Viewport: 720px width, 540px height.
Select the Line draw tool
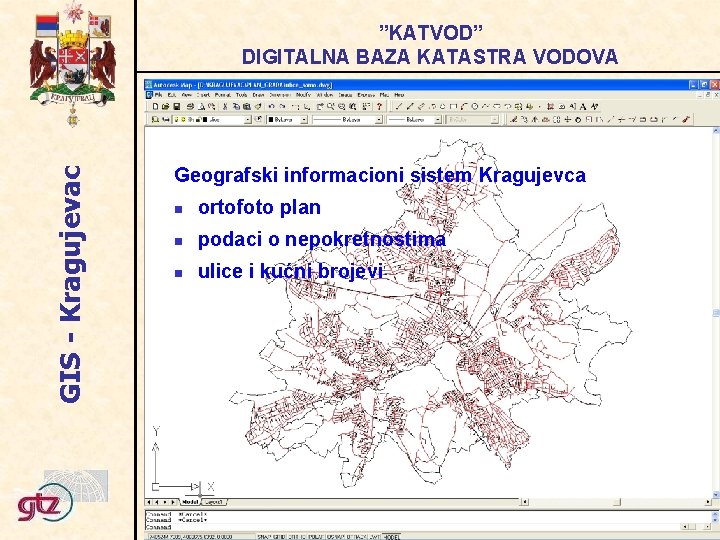398,107
